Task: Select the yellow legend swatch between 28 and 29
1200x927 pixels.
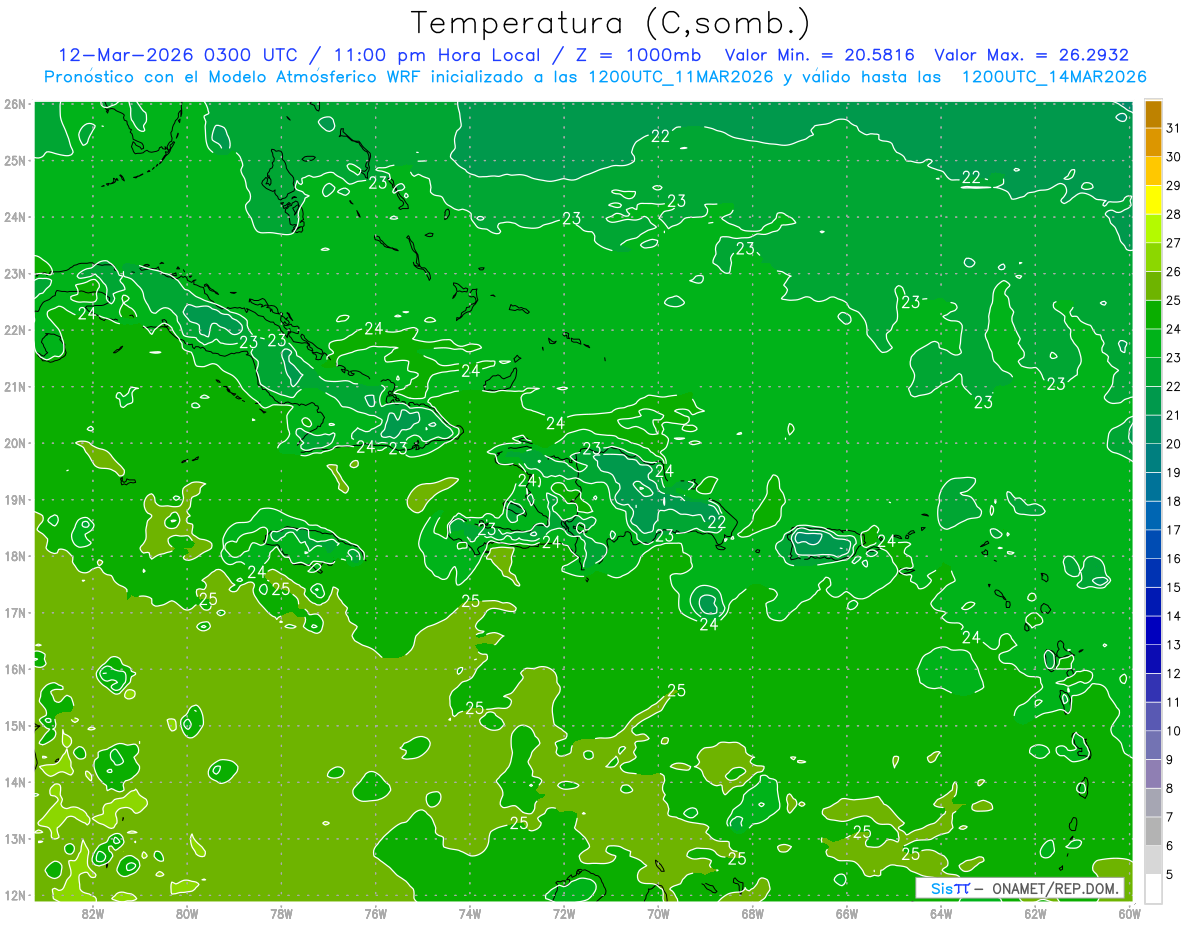Action: click(x=1153, y=200)
